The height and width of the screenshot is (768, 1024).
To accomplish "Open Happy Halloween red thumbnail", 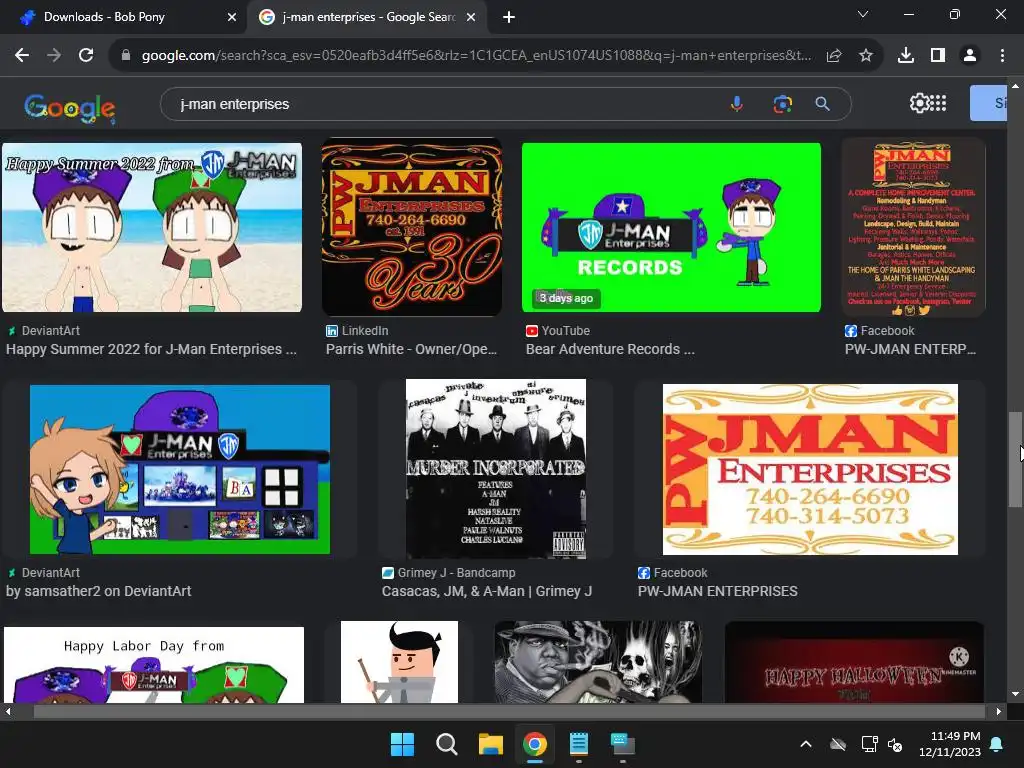I will point(854,662).
